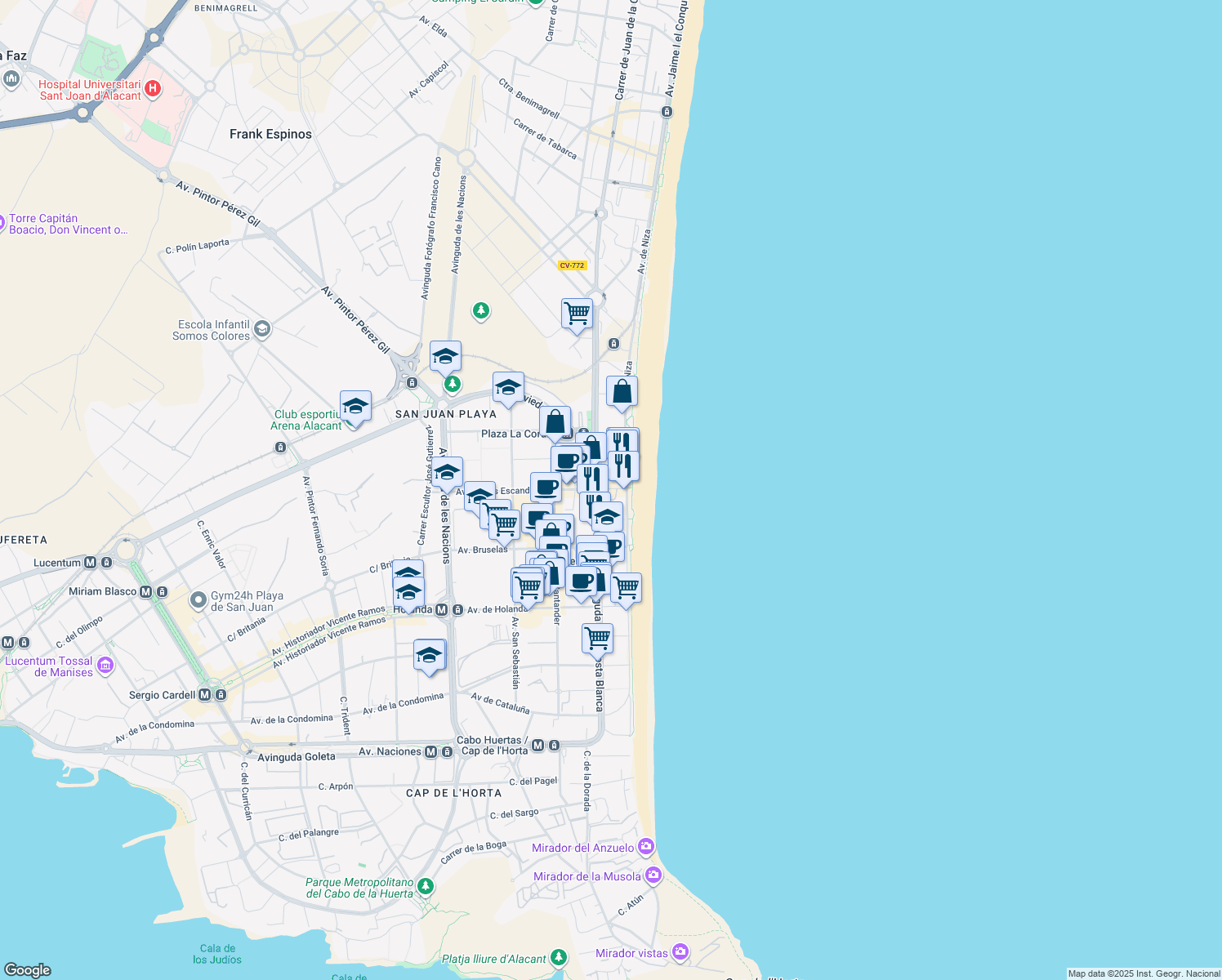The image size is (1222, 980).
Task: Click the Hospital Universitari Sant Joan d'Alacant H icon
Action: pyautogui.click(x=153, y=88)
